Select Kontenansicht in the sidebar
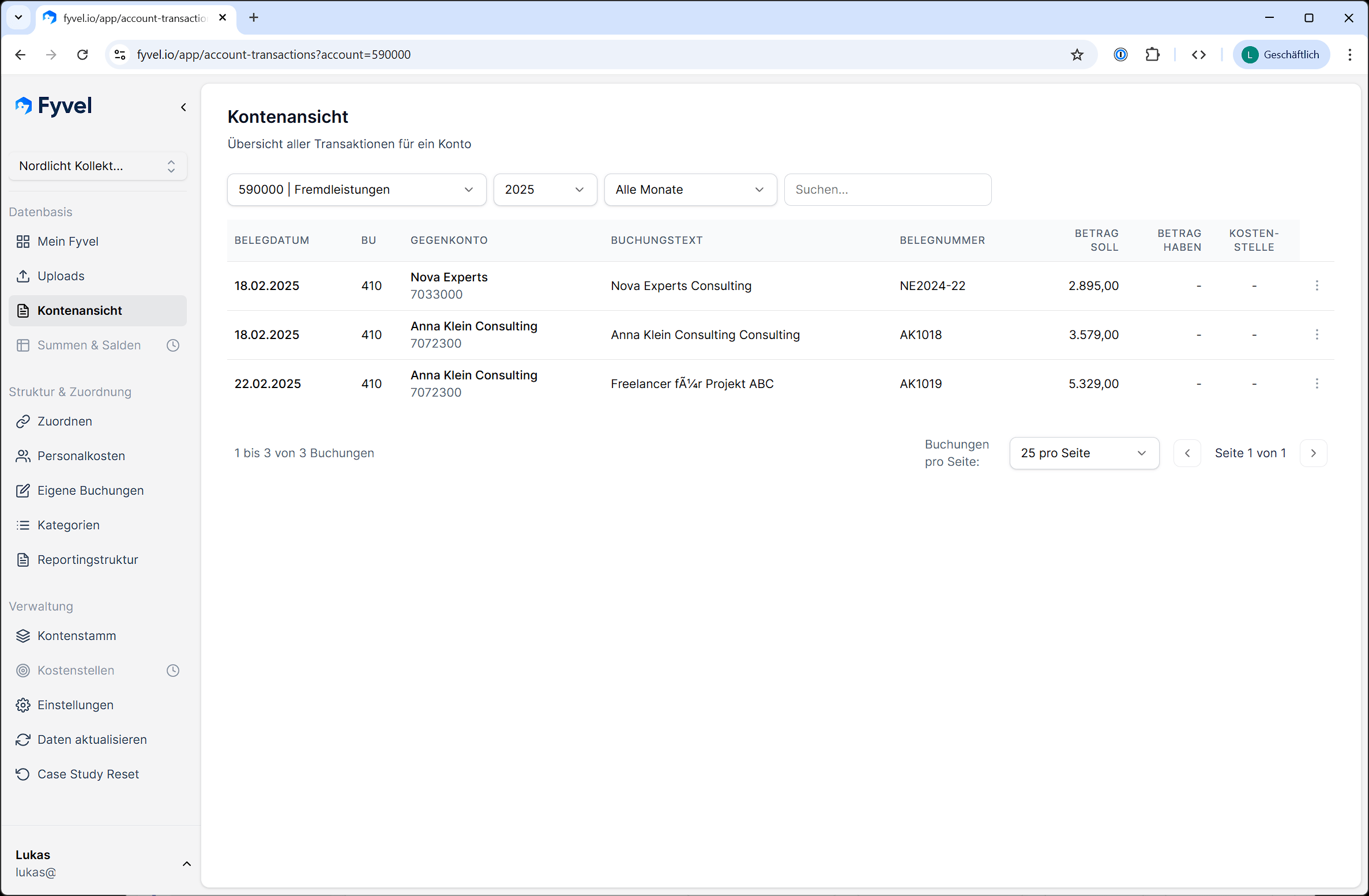 tap(97, 311)
